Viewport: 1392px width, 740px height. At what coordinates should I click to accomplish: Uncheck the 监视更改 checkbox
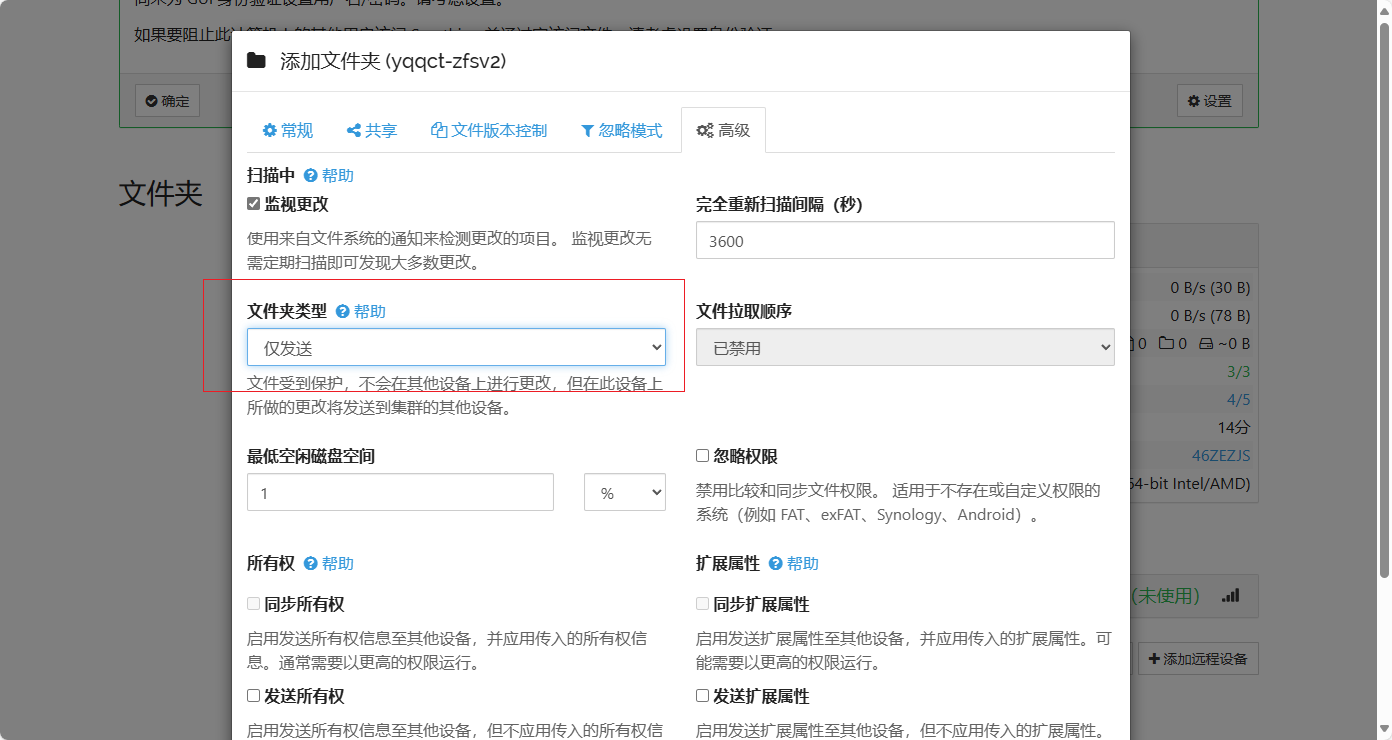pos(254,204)
